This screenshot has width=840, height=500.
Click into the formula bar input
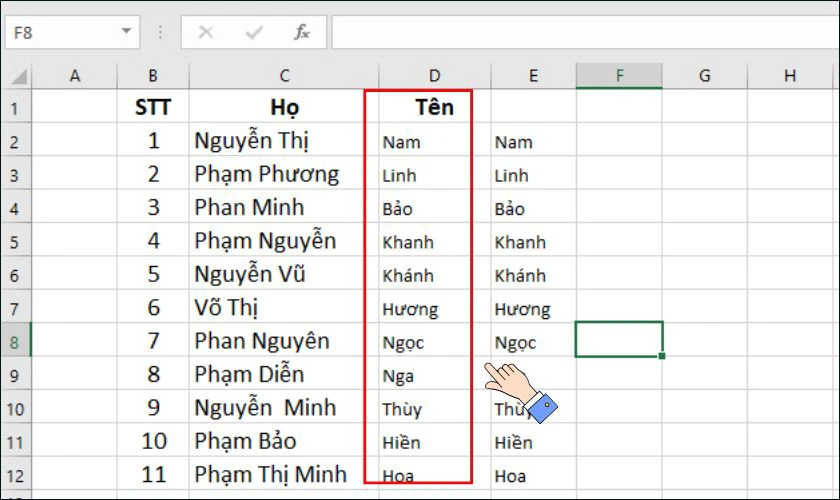[586, 32]
